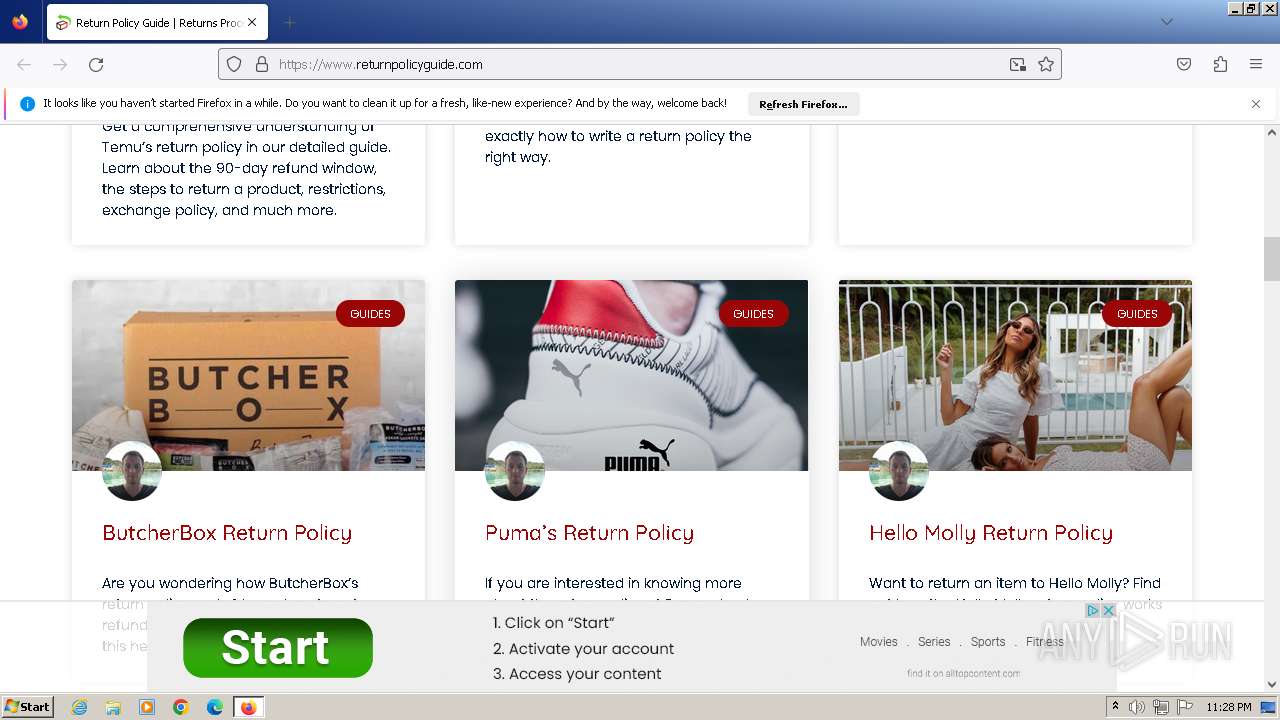Click Sports in the ad banner
The width and height of the screenshot is (1280, 720).
[988, 642]
